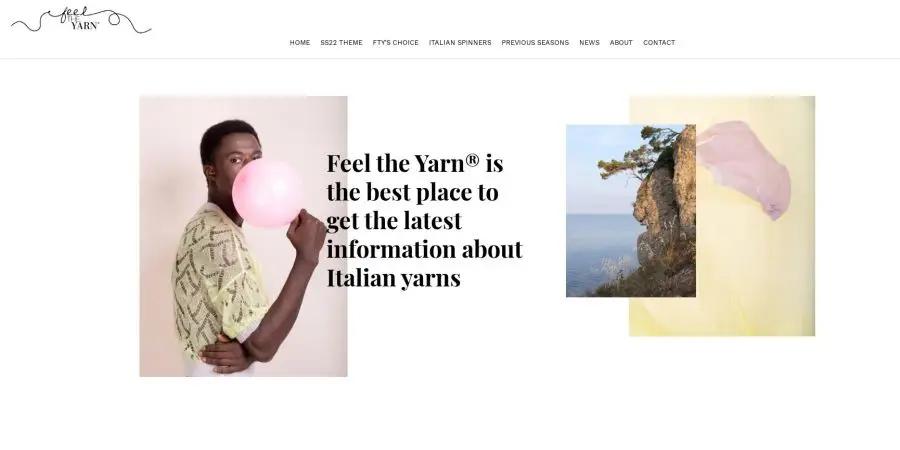Click the pink balloon in the photo

point(268,193)
